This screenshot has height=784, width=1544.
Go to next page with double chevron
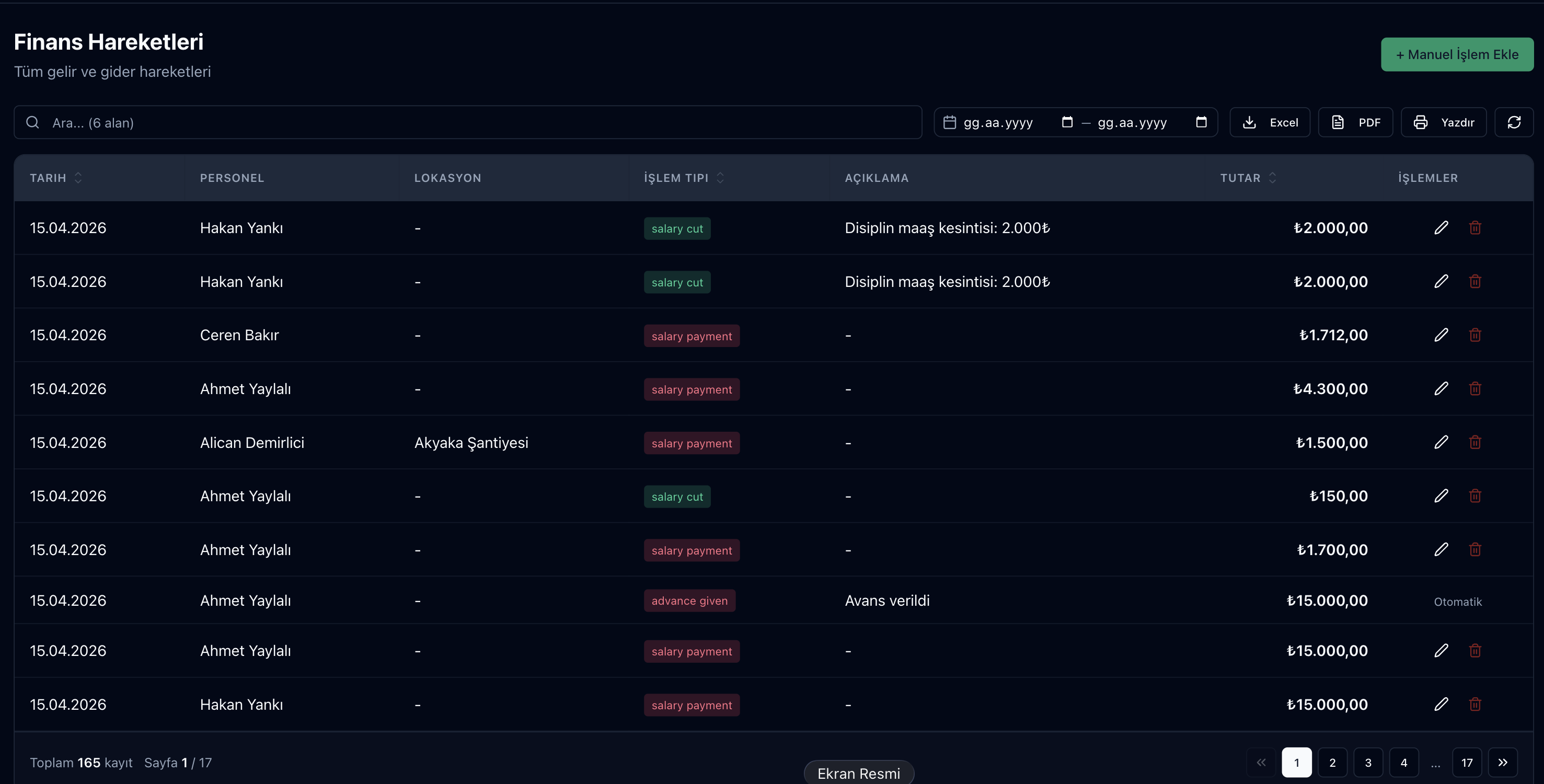click(x=1503, y=763)
